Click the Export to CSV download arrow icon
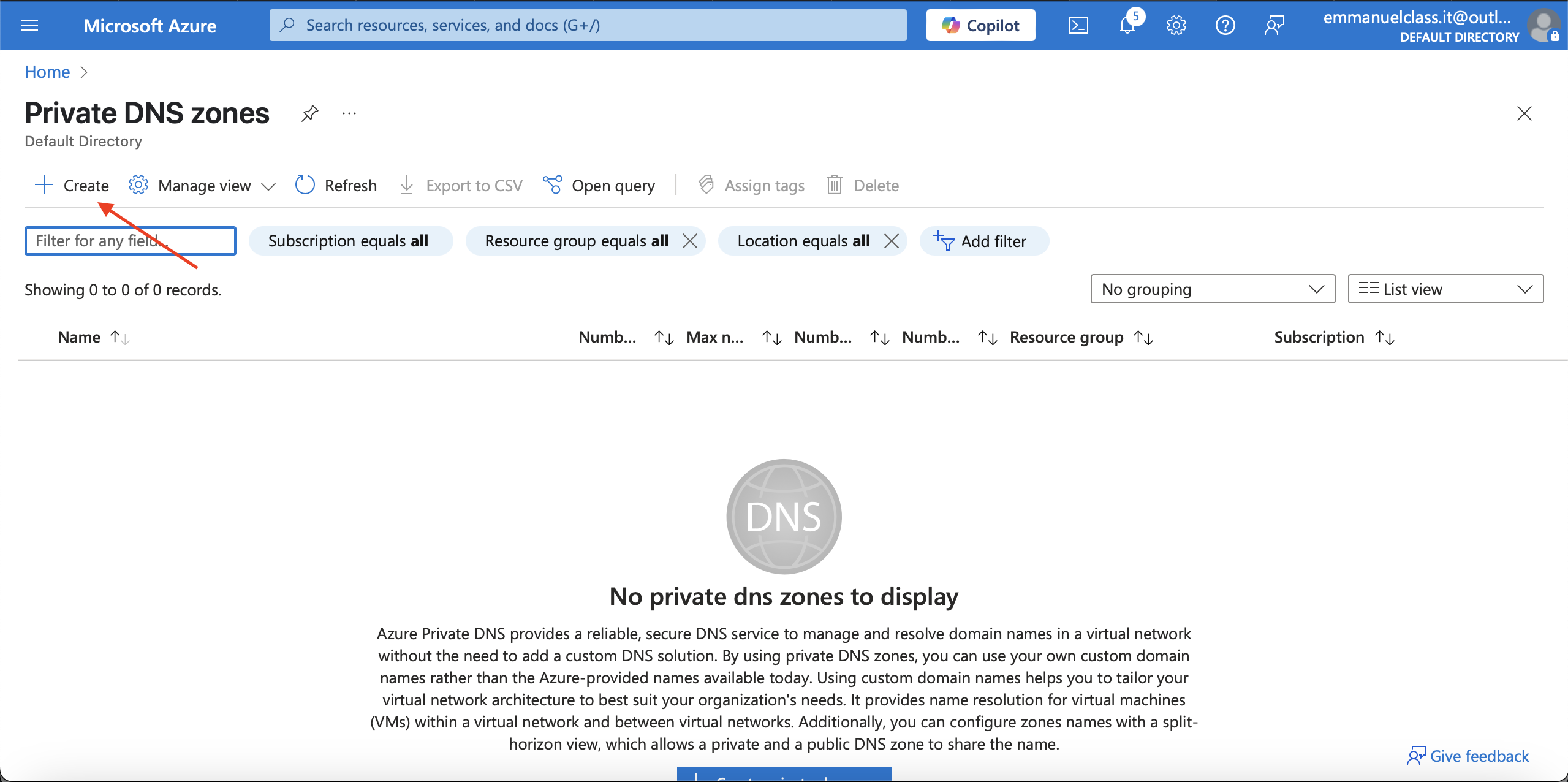This screenshot has height=782, width=1568. click(407, 184)
